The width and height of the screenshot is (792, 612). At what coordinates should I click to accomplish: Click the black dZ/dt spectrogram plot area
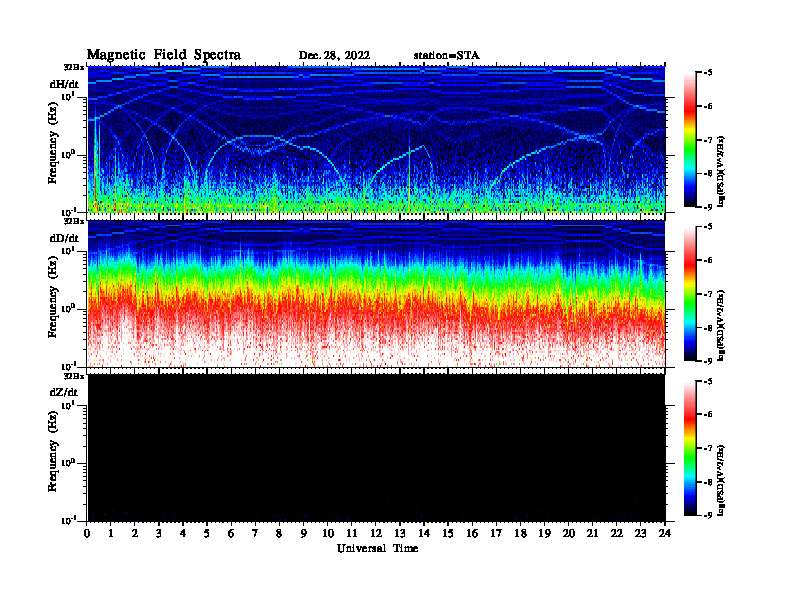click(x=377, y=448)
